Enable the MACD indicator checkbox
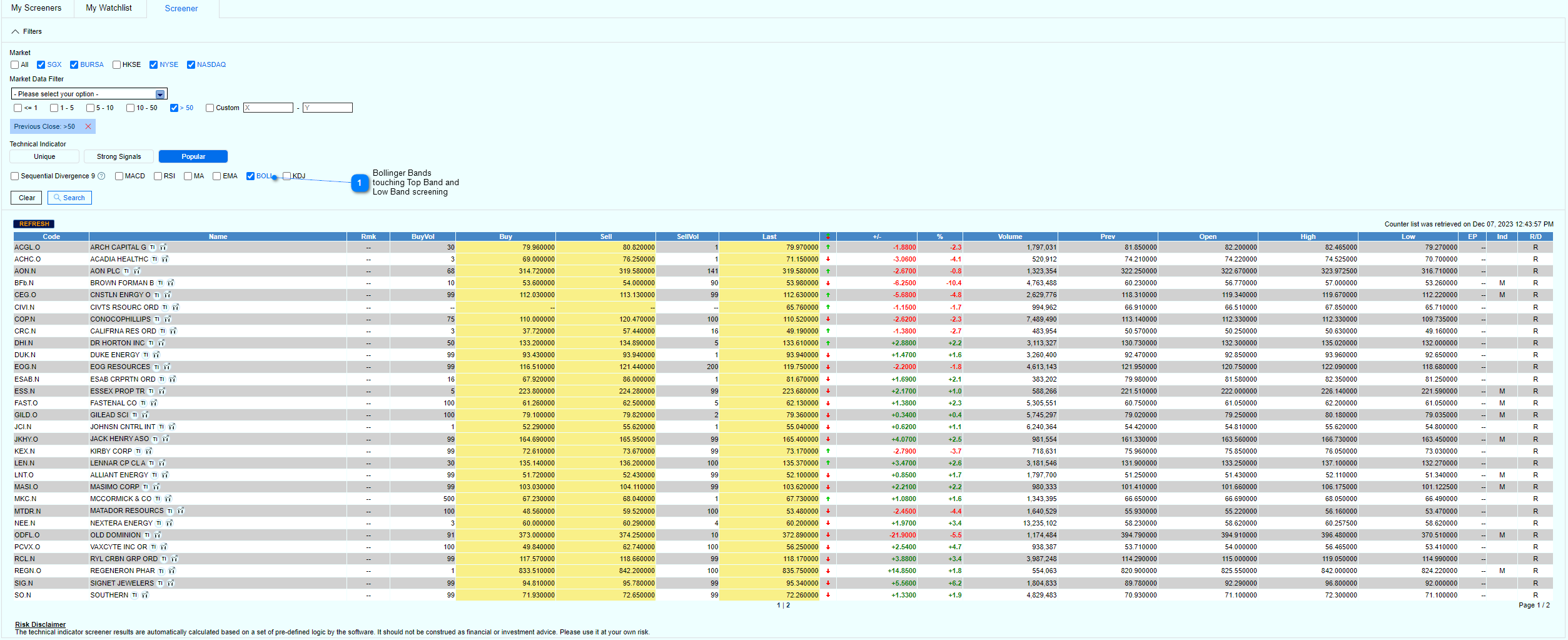The image size is (1568, 640). (x=119, y=176)
